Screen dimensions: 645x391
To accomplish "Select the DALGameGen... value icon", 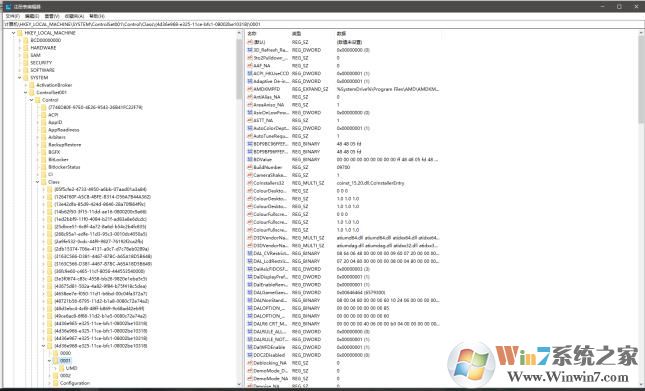I will click(x=250, y=292).
